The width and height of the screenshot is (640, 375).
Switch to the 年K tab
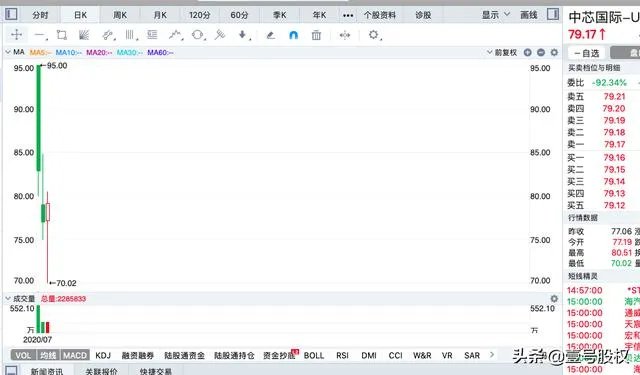coord(319,15)
